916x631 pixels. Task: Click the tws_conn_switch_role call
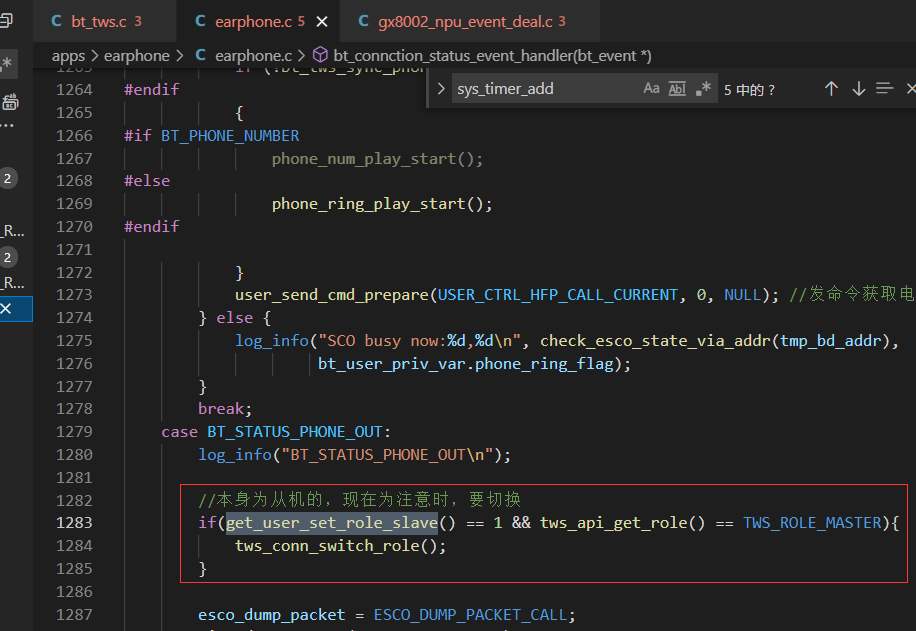pos(340,546)
